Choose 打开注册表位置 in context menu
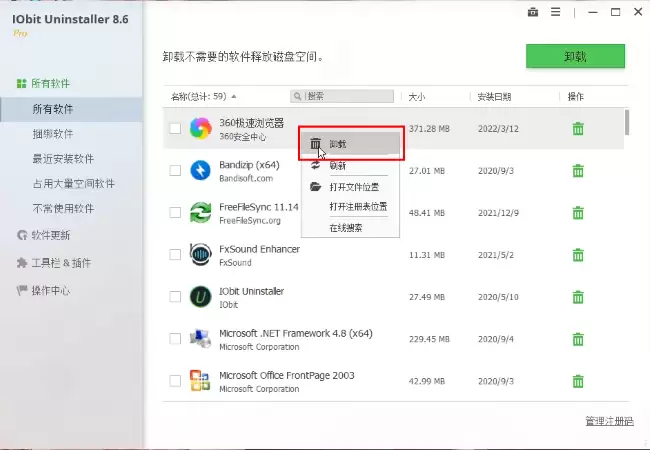The height and width of the screenshot is (450, 650). pyautogui.click(x=358, y=206)
